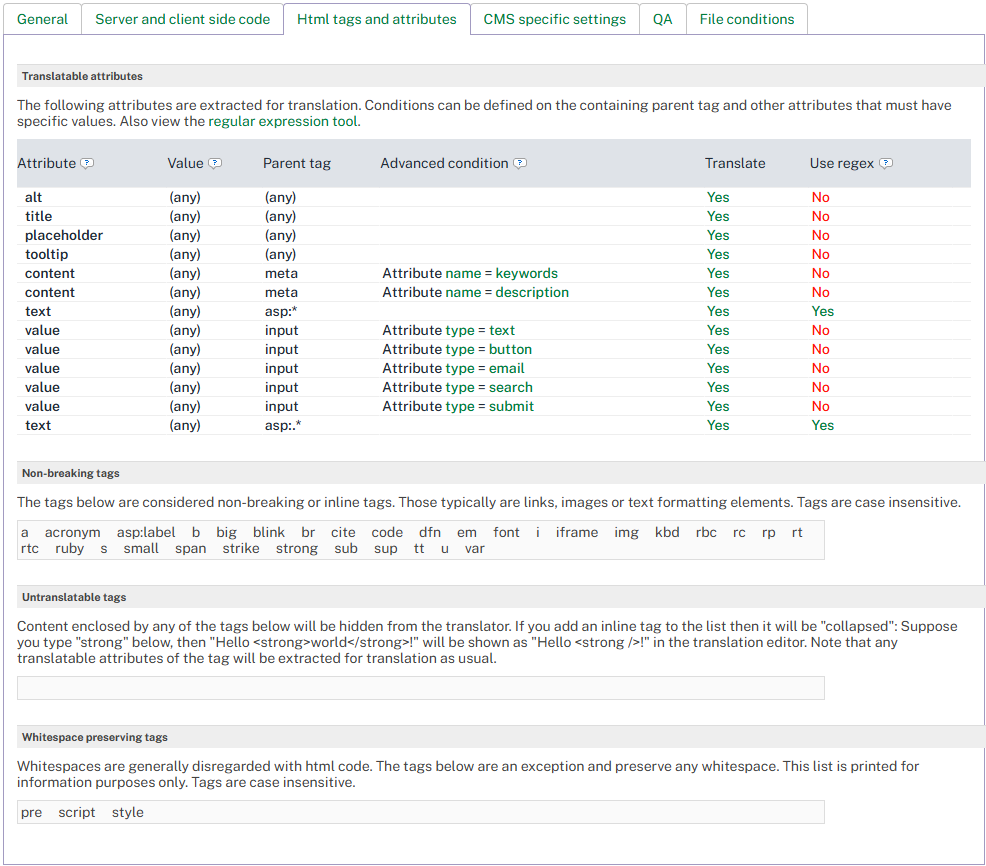986x866 pixels.
Task: Click condition 'name = keywords'
Action: (500, 273)
